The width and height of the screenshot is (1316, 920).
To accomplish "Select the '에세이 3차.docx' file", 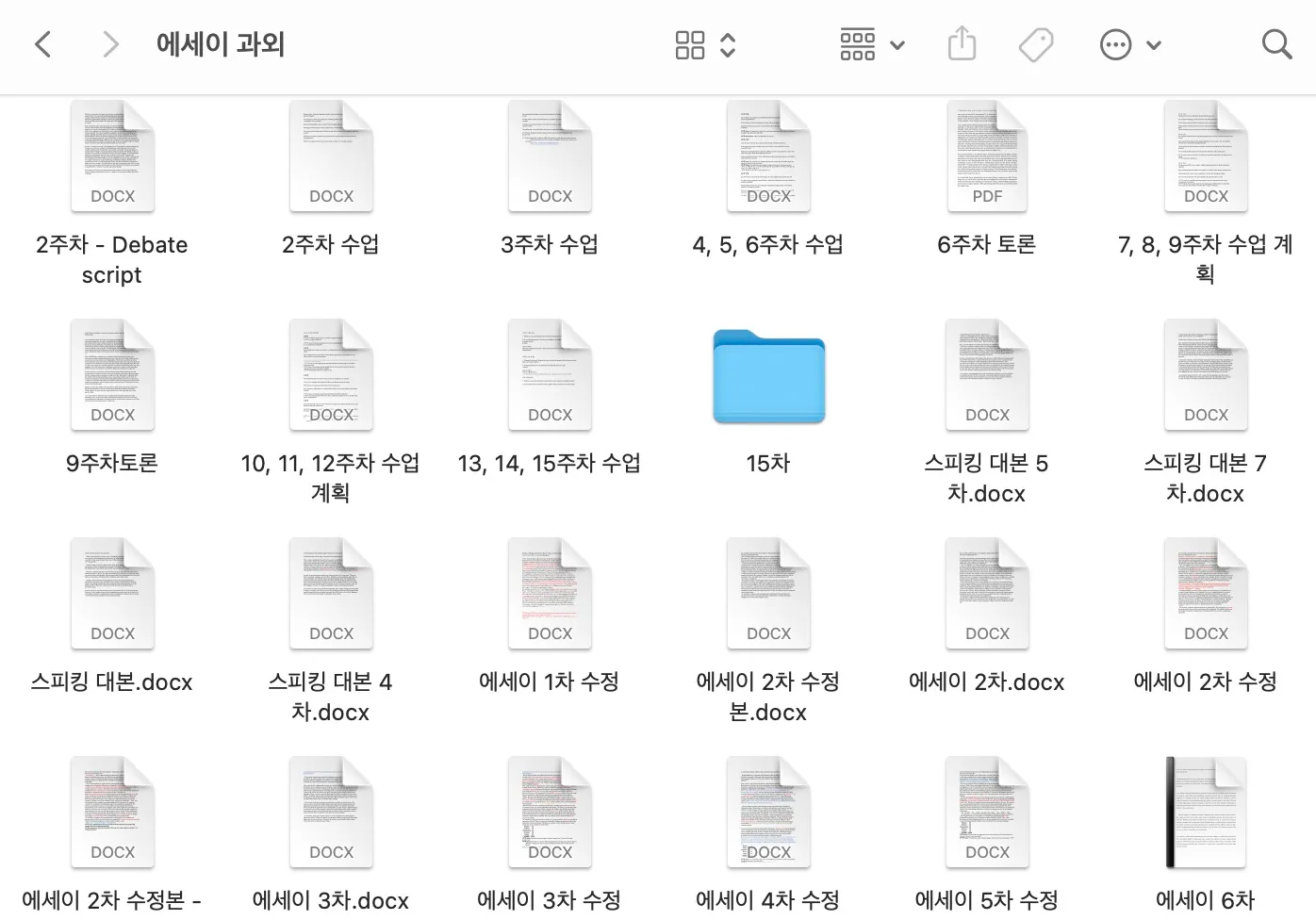I will point(331,812).
